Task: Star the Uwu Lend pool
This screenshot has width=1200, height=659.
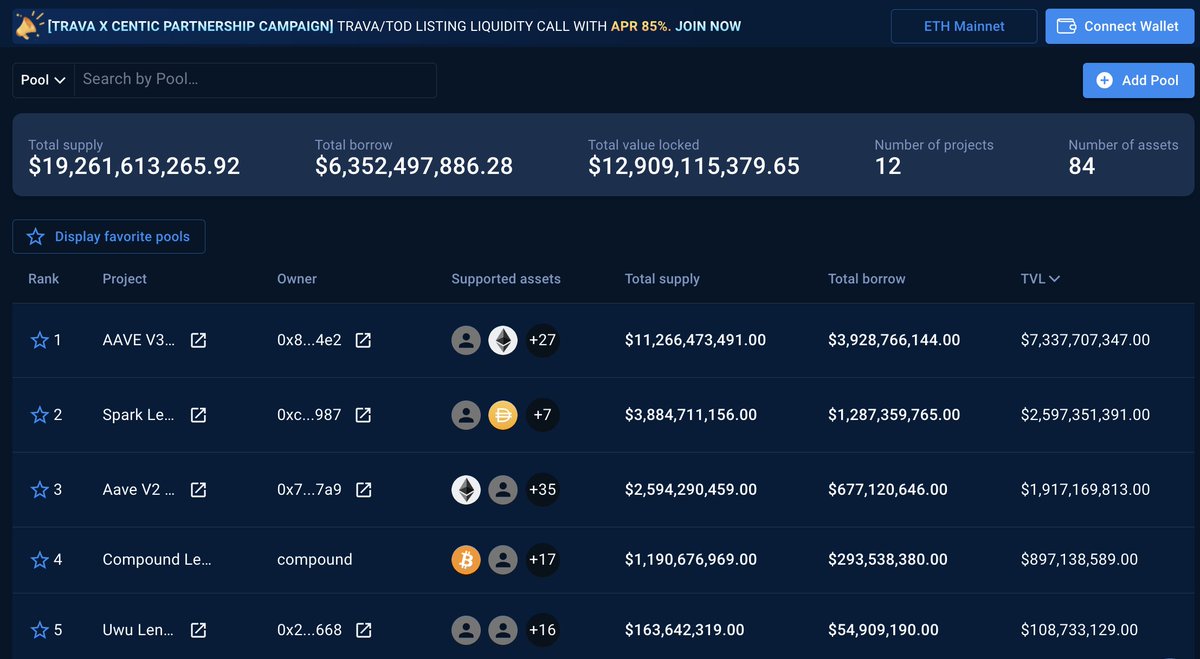Action: tap(40, 629)
